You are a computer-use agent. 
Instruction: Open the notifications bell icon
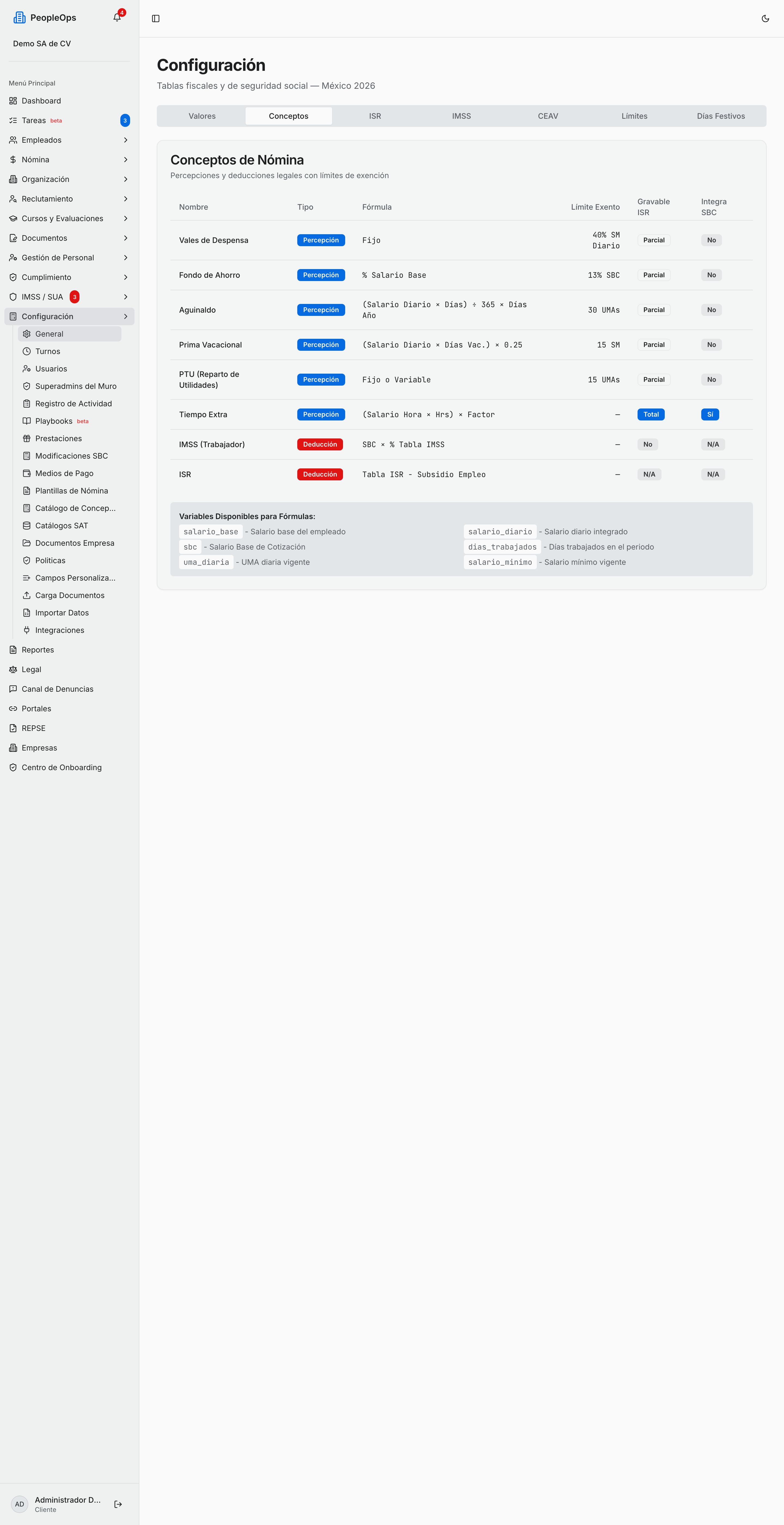117,18
